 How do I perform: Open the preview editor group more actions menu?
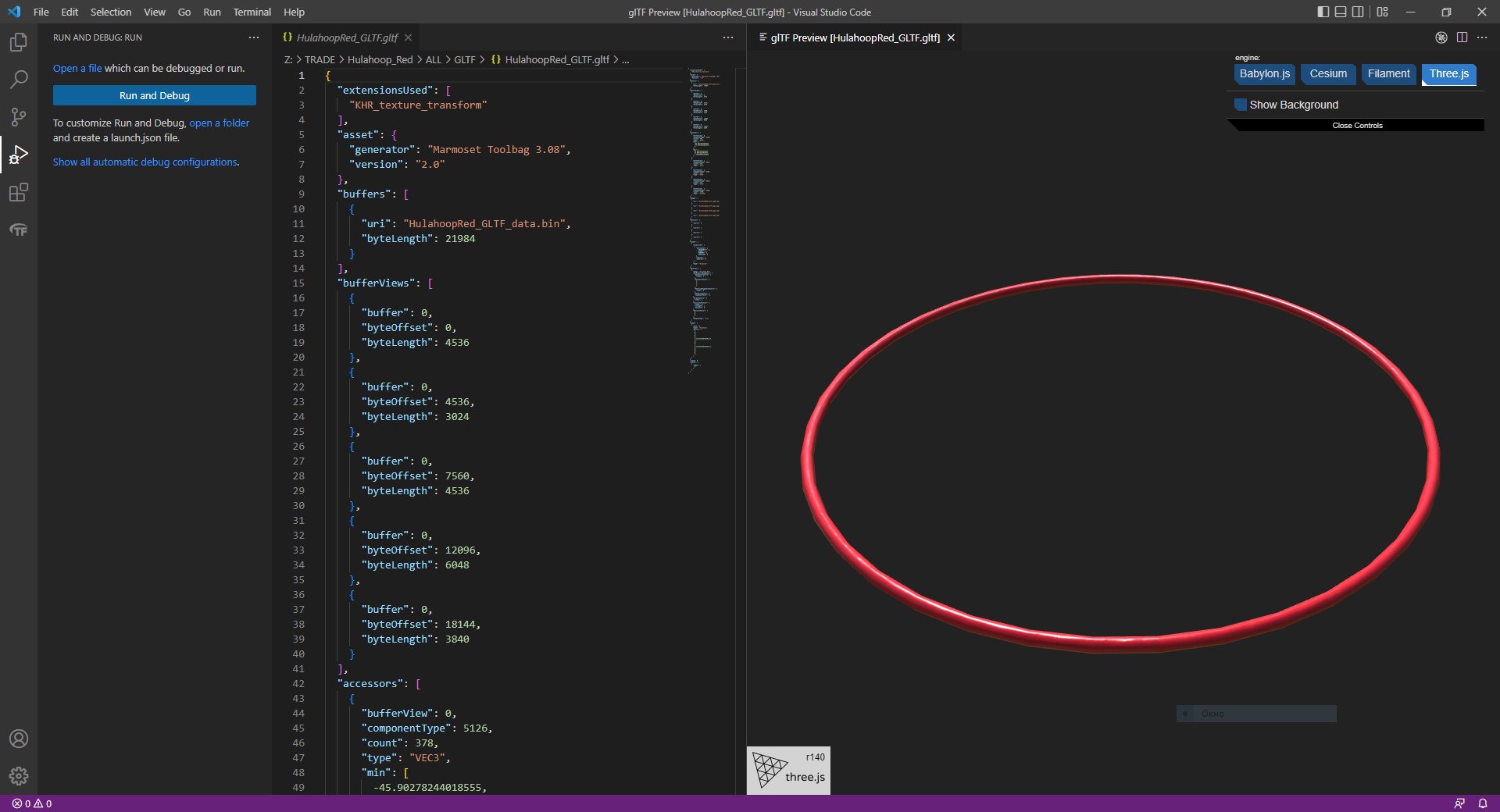[1482, 37]
